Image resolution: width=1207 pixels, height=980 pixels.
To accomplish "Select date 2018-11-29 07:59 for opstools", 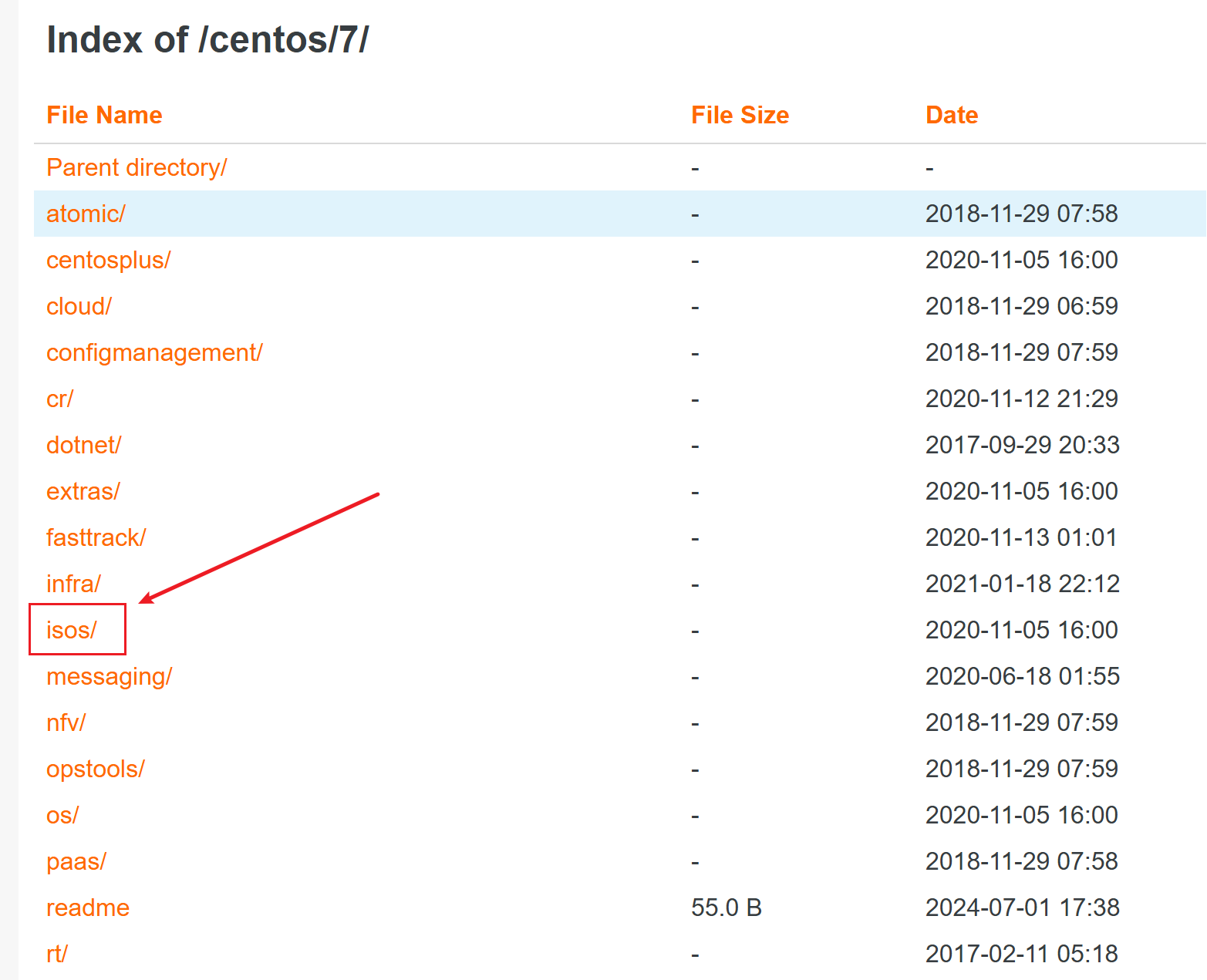I will tap(1021, 769).
